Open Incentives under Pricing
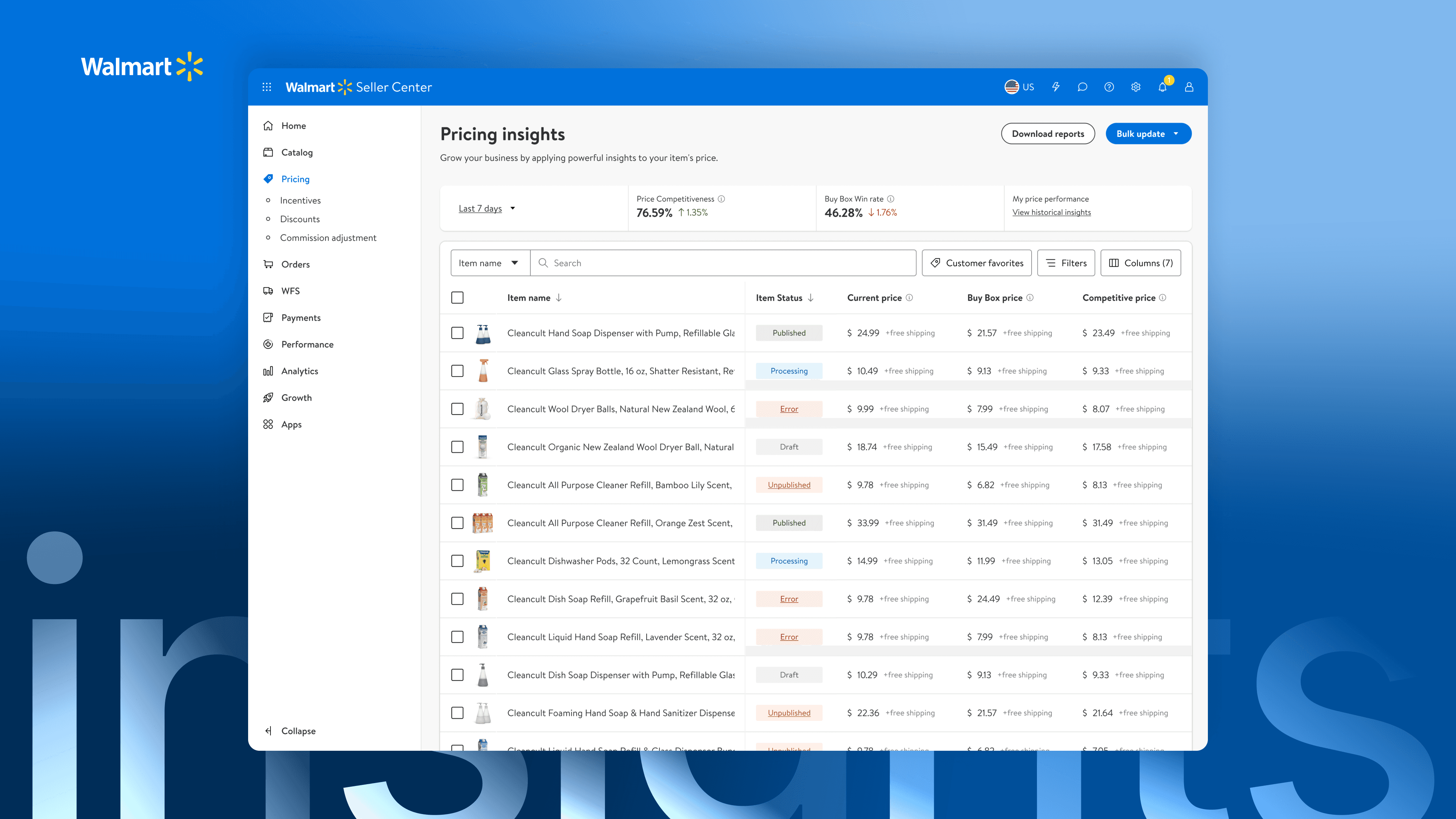Screen dimensions: 1456x819 pos(300,200)
